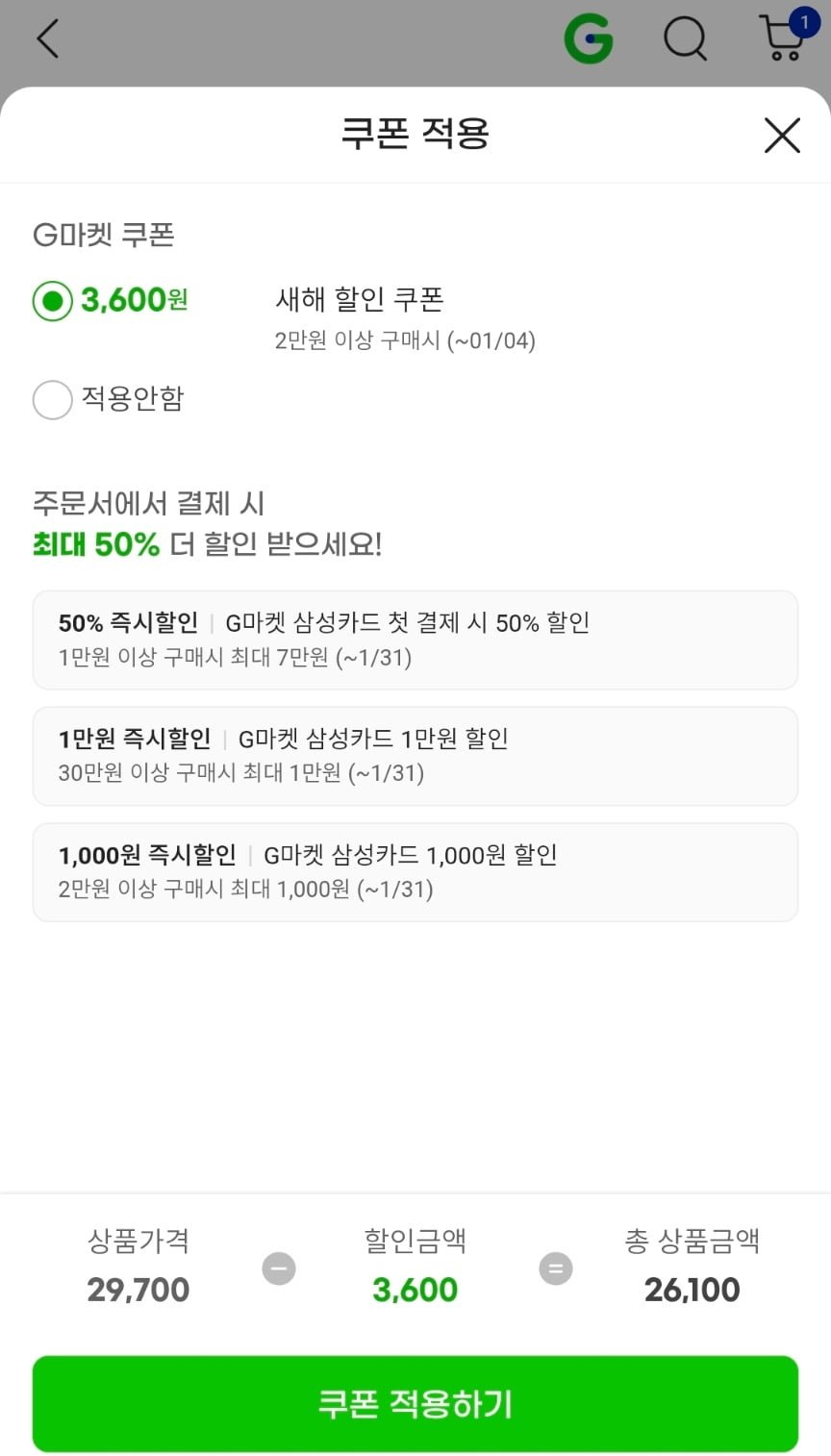Open the 1만원 즉시할인 card offer
Image resolution: width=831 pixels, height=1456 pixels.
point(415,756)
